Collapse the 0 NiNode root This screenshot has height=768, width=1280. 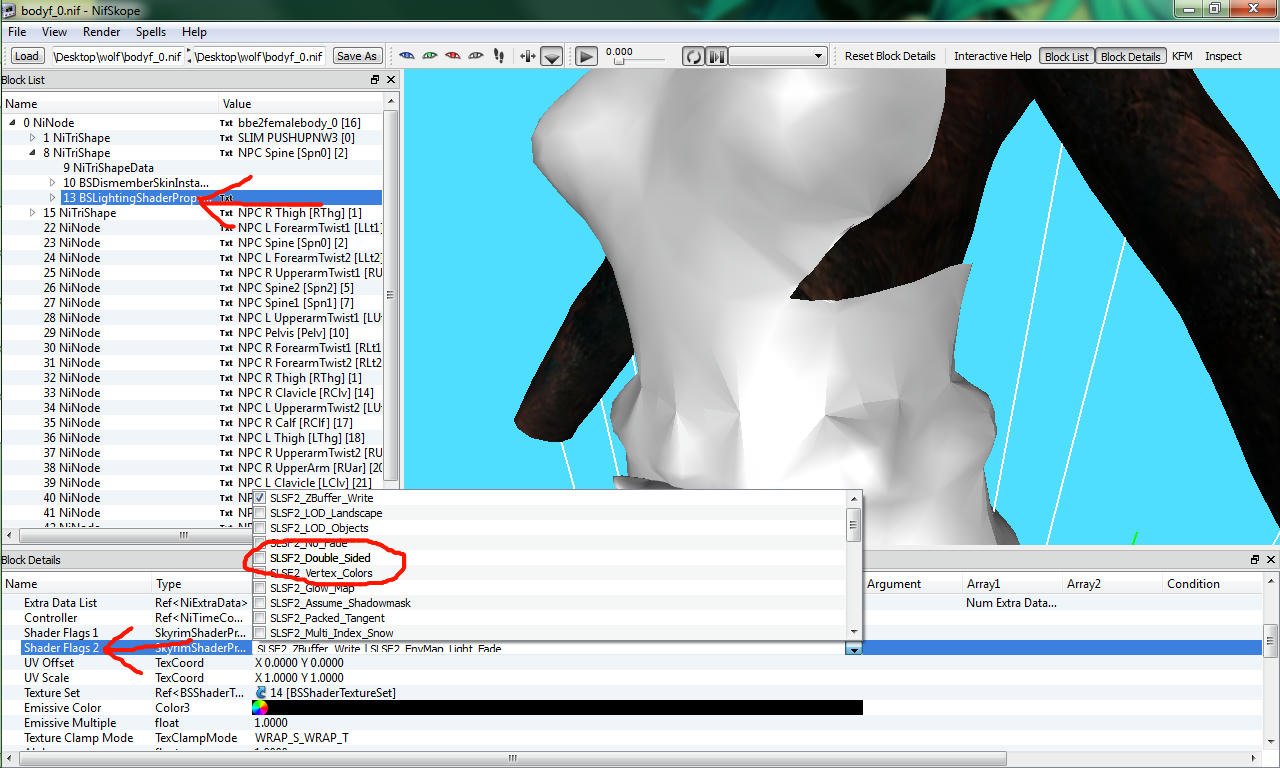pyautogui.click(x=13, y=123)
